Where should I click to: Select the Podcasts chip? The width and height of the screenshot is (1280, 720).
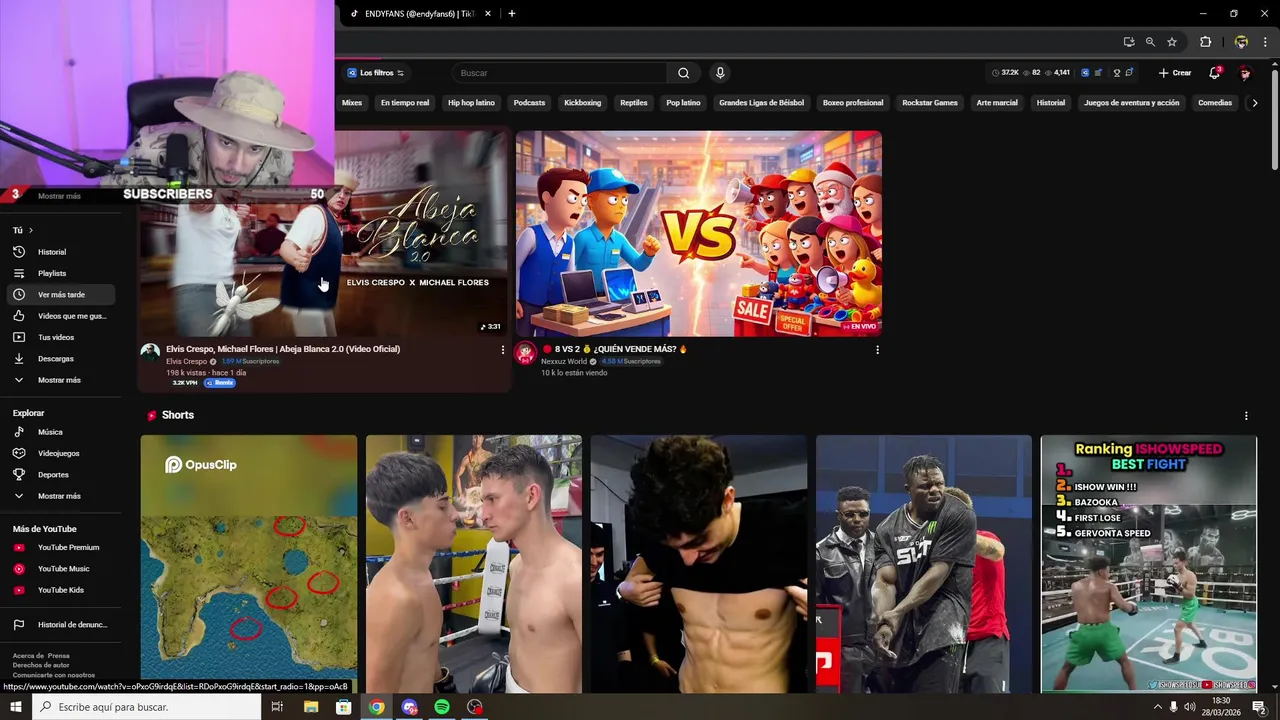(529, 103)
